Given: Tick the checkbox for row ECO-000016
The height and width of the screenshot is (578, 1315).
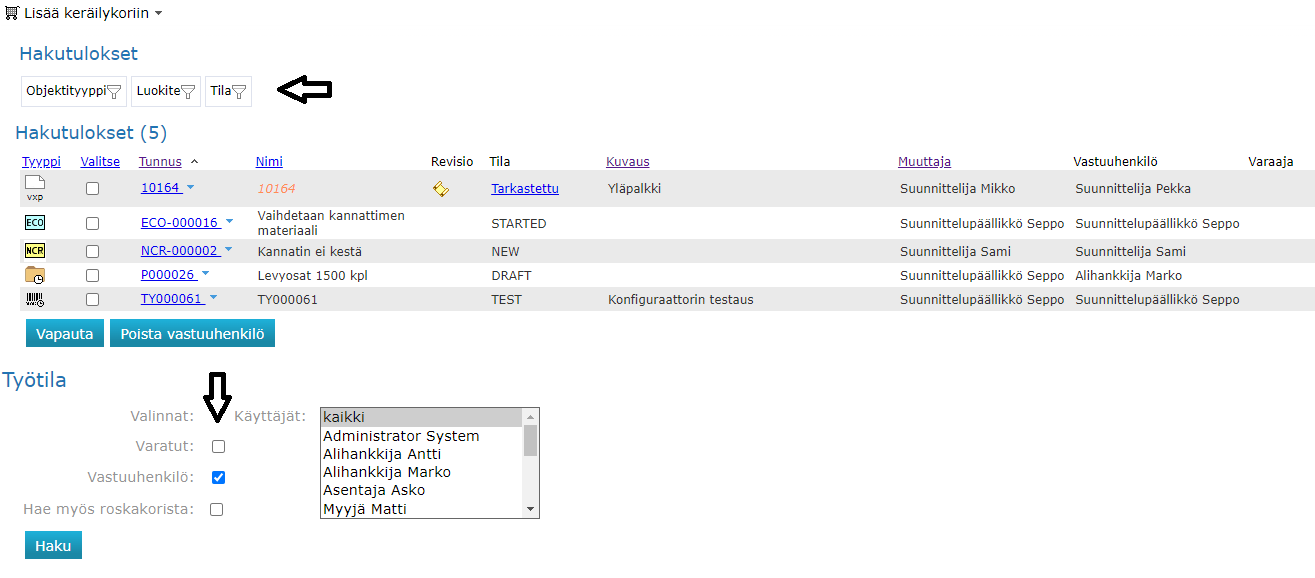Looking at the screenshot, I should coord(92,223).
